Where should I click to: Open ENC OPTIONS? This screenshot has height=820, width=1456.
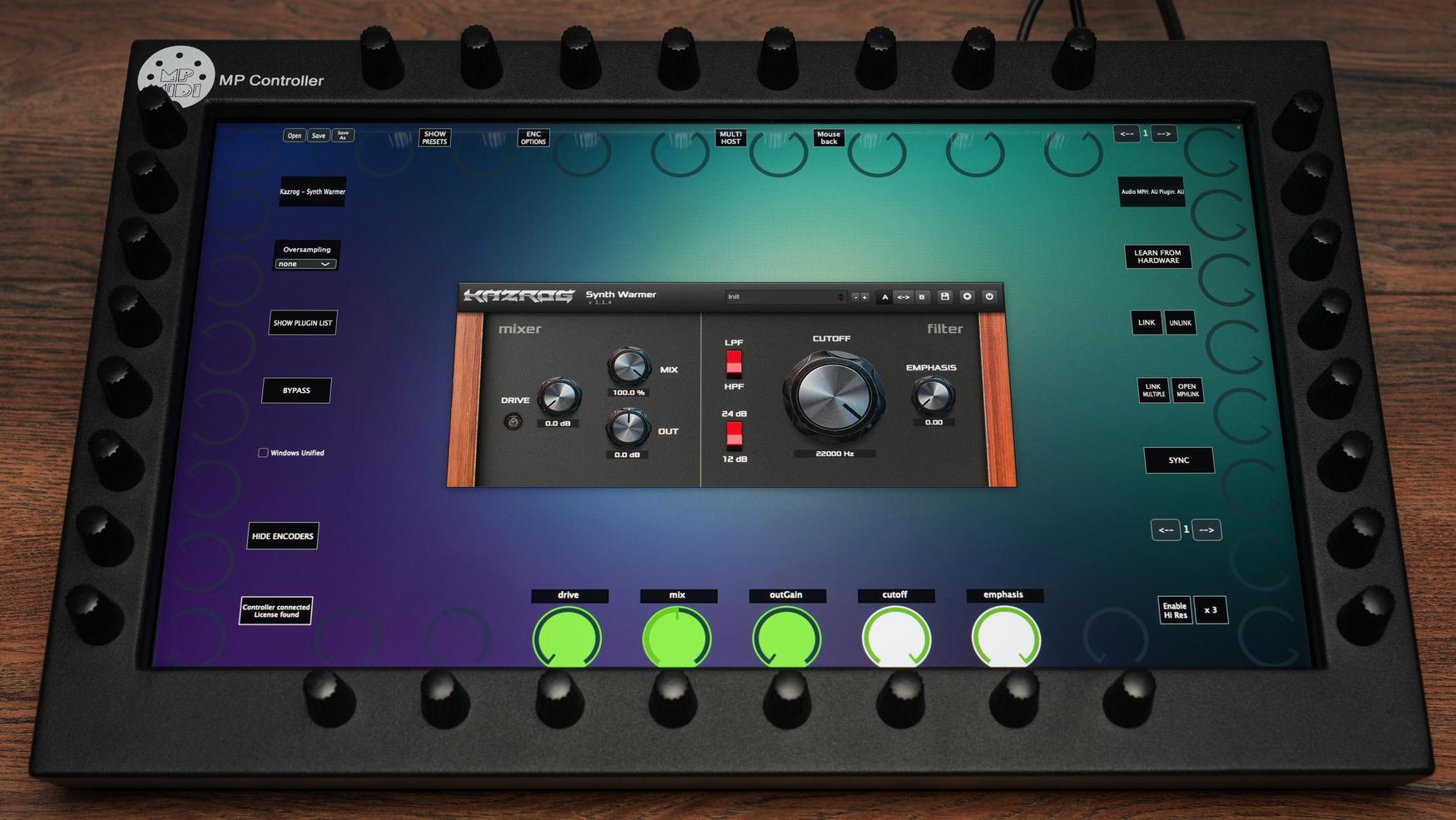tap(533, 137)
